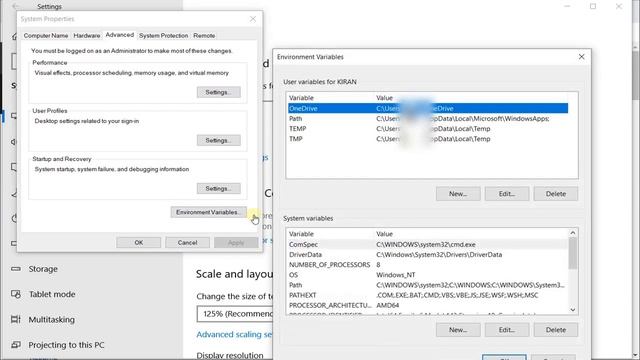Select the user Path variable row

[x=428, y=118]
